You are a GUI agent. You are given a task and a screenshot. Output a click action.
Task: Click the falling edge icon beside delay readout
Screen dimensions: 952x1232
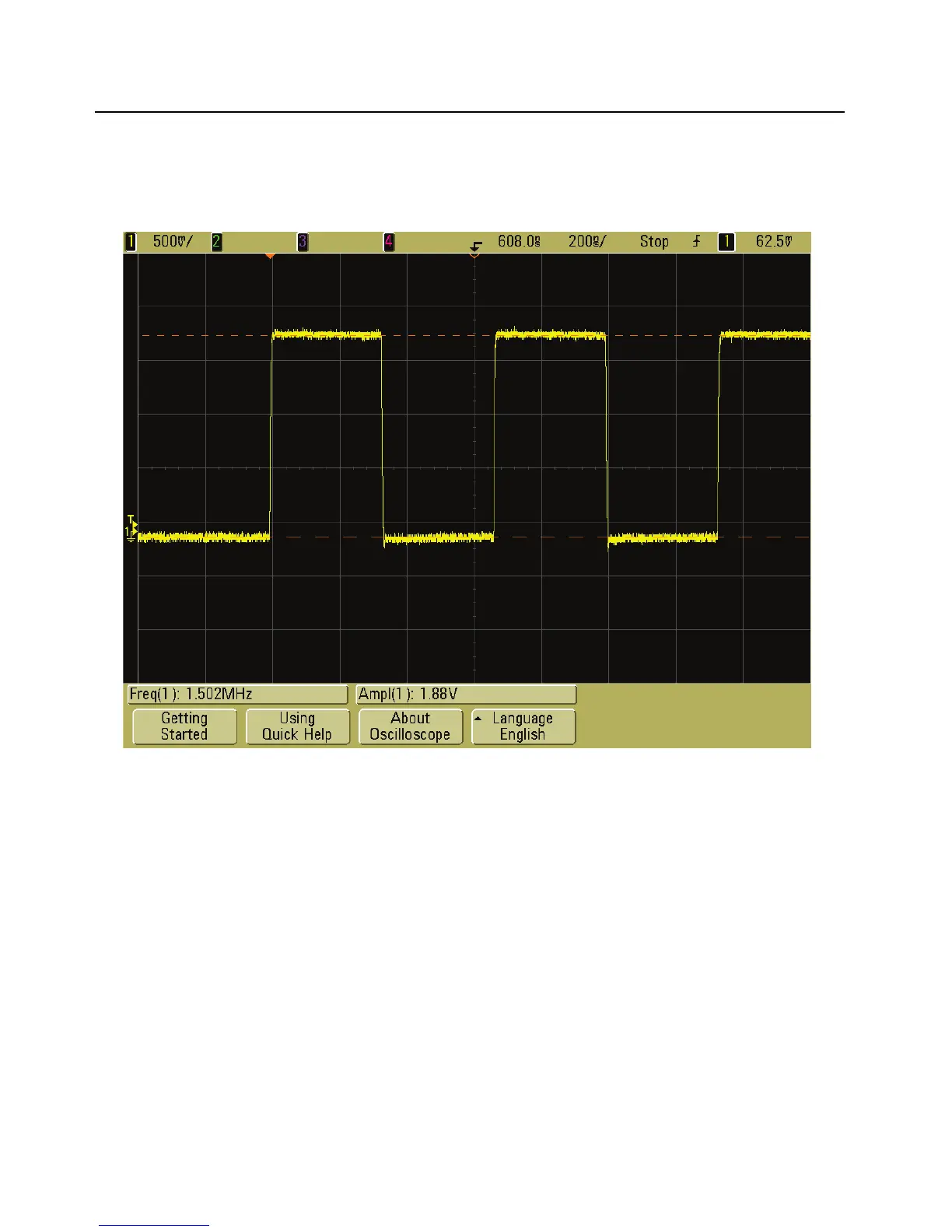[476, 245]
